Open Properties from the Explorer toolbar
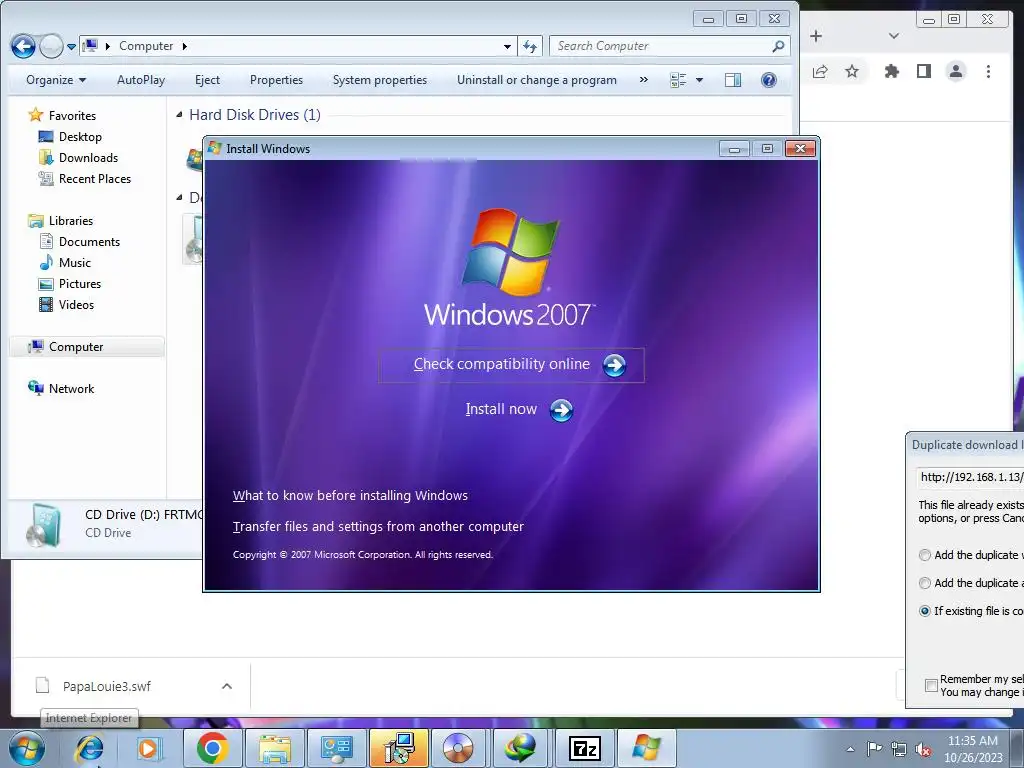The width and height of the screenshot is (1024, 768). [276, 80]
